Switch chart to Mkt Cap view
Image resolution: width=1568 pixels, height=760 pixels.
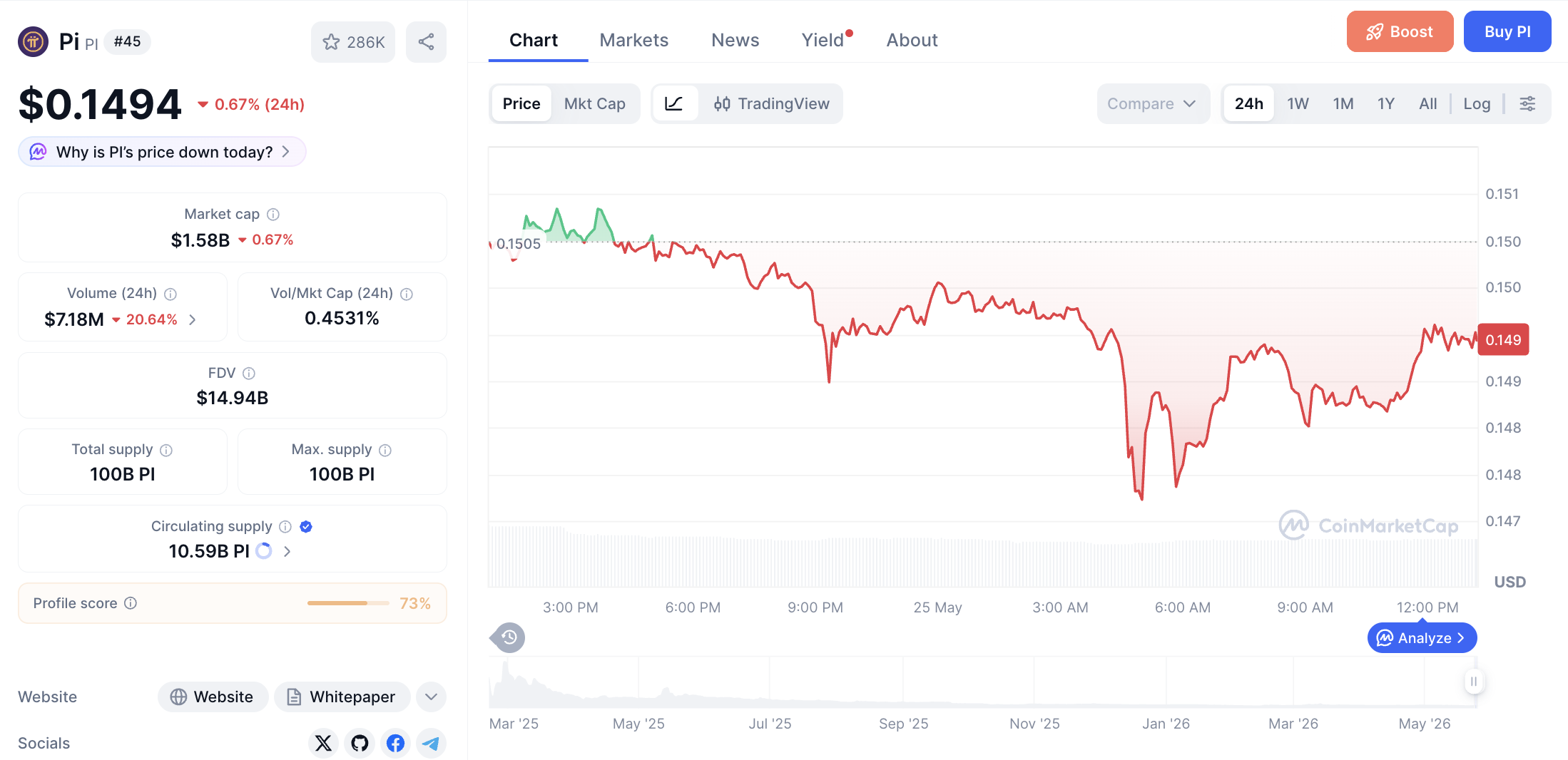(594, 104)
